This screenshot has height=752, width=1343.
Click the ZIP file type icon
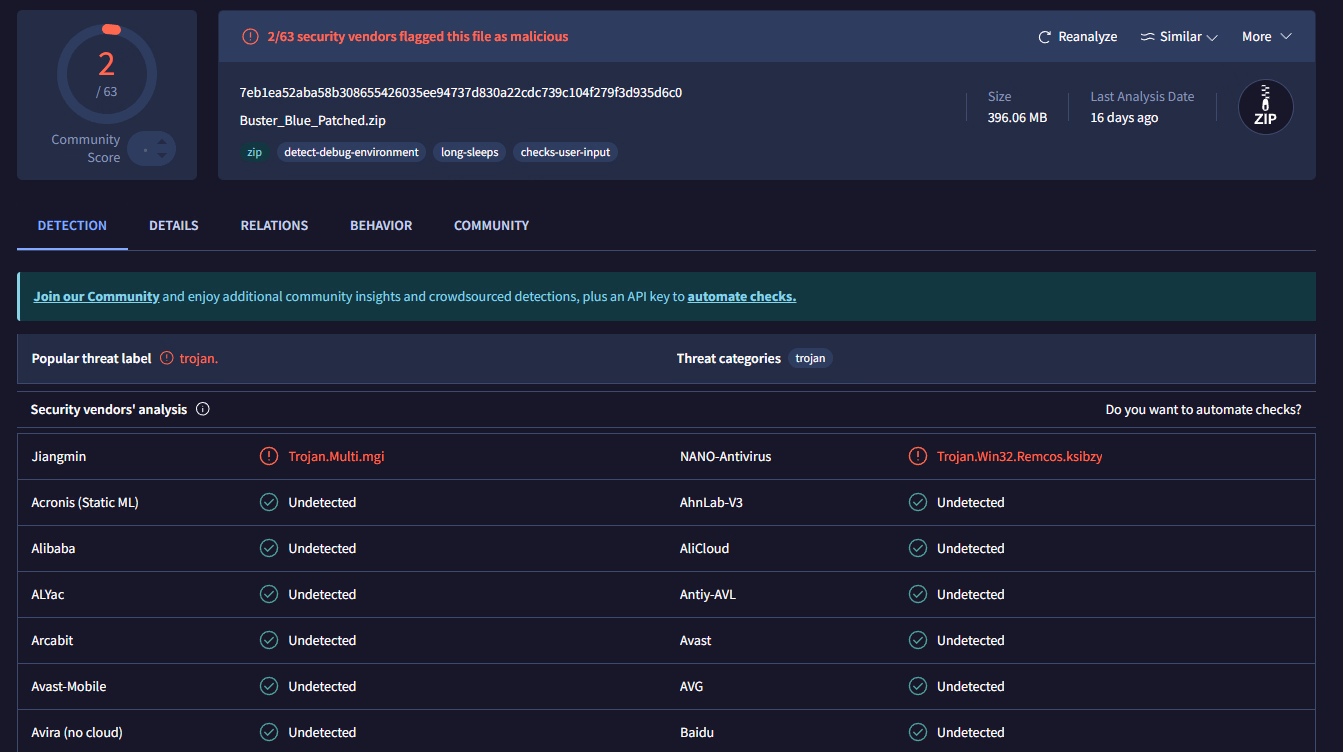(x=1265, y=108)
